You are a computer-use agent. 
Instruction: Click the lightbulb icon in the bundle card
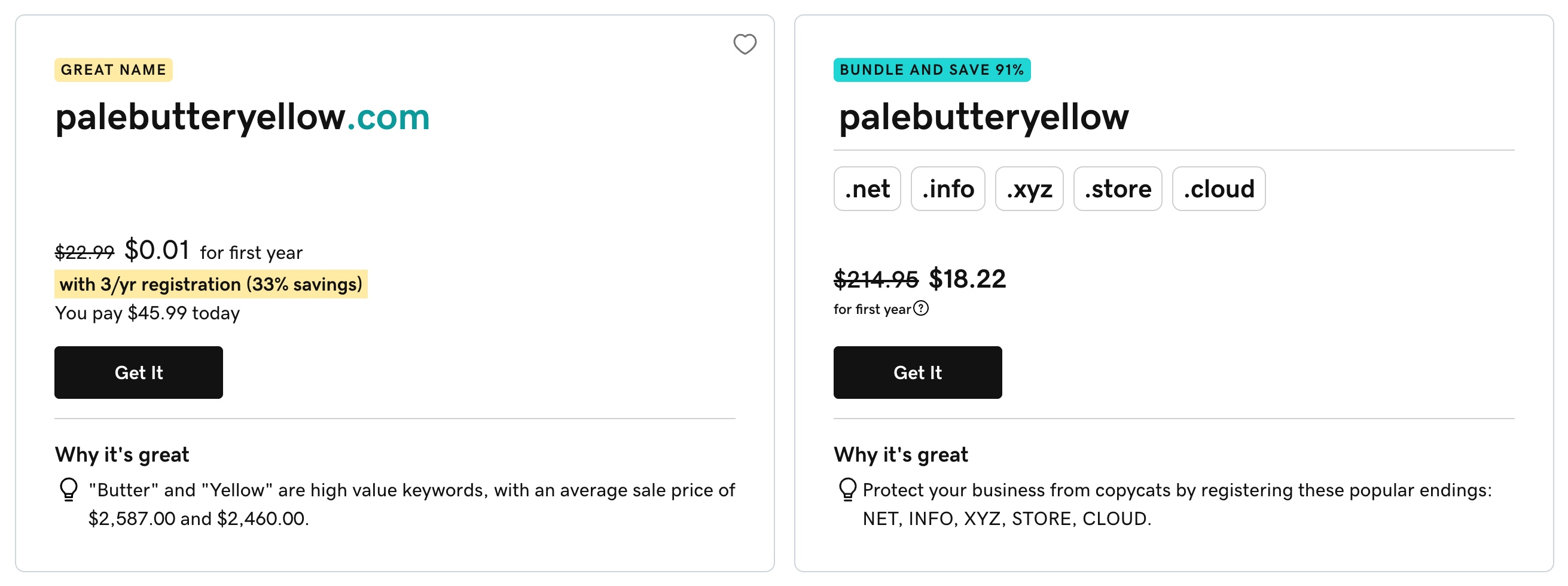tap(847, 489)
